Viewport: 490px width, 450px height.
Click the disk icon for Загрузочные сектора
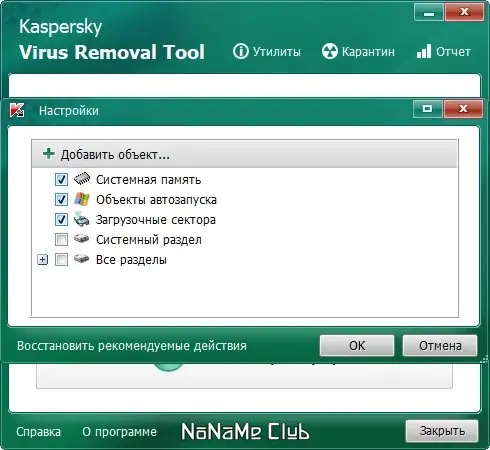coord(82,219)
